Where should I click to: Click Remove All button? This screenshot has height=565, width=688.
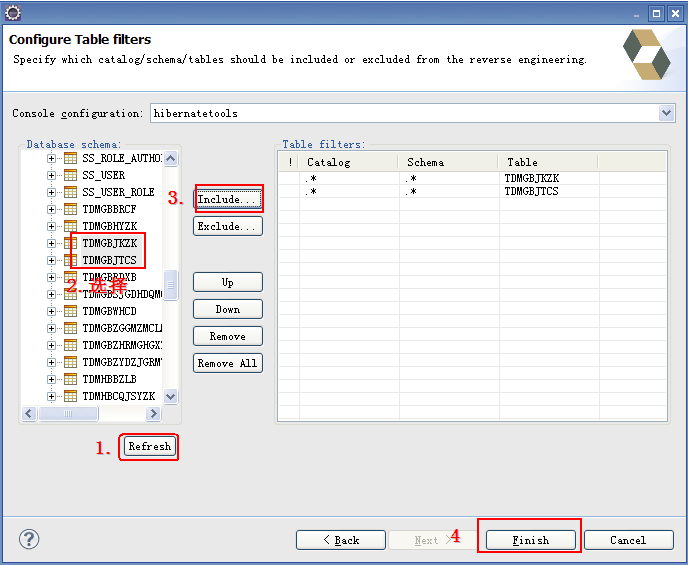228,363
